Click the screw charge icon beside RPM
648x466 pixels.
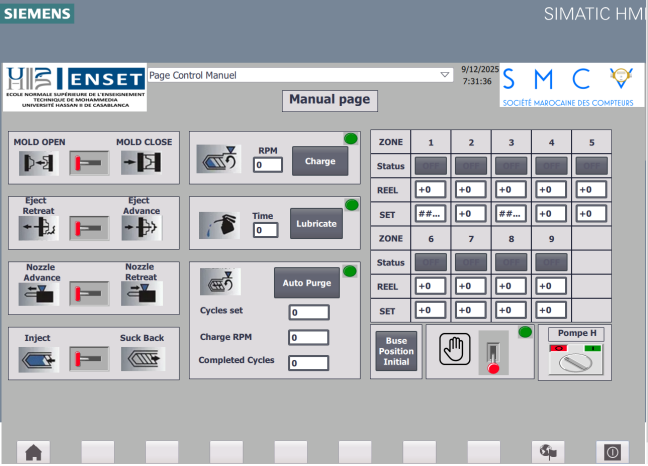[x=219, y=159]
